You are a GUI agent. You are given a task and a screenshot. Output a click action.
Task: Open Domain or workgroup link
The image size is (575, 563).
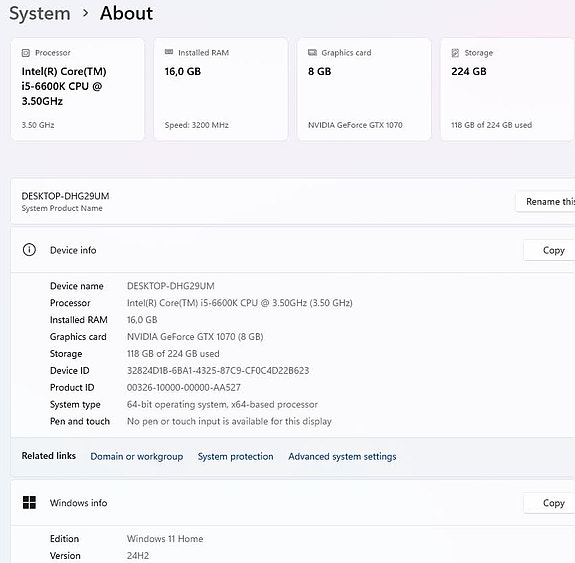[x=136, y=456]
